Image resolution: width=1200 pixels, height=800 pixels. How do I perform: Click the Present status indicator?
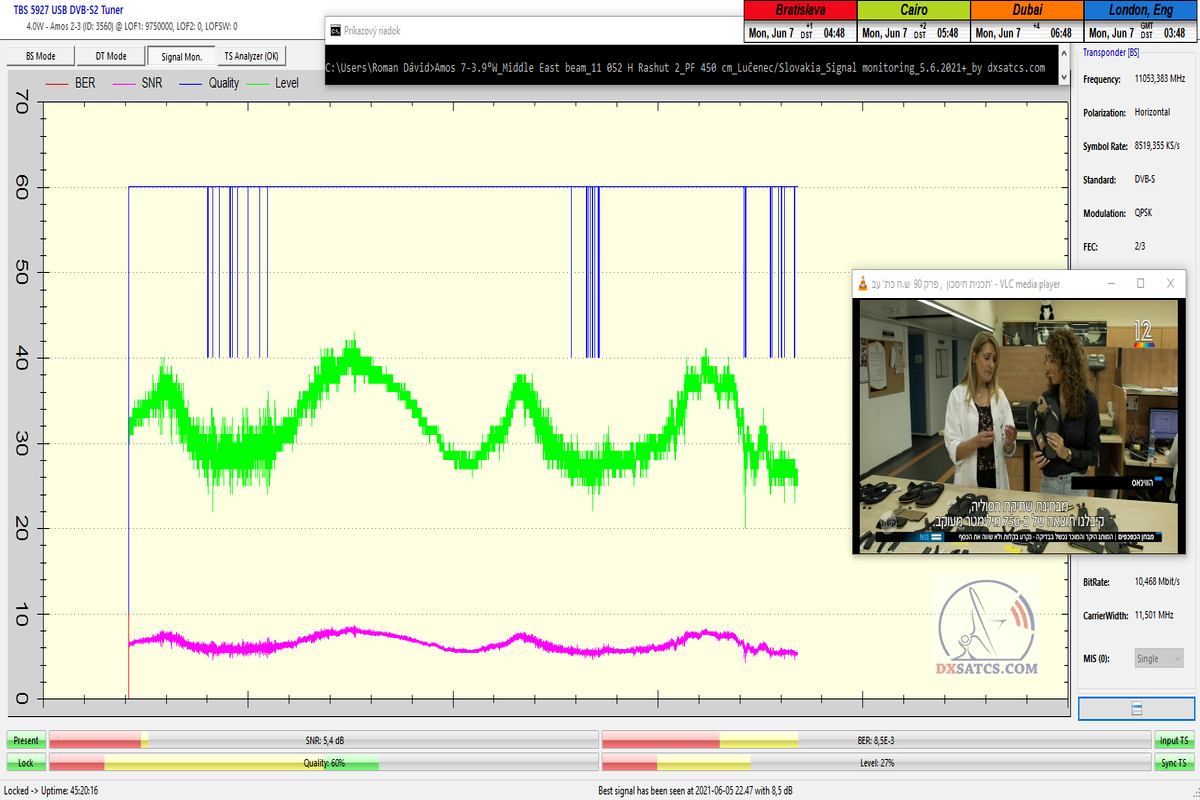point(26,741)
